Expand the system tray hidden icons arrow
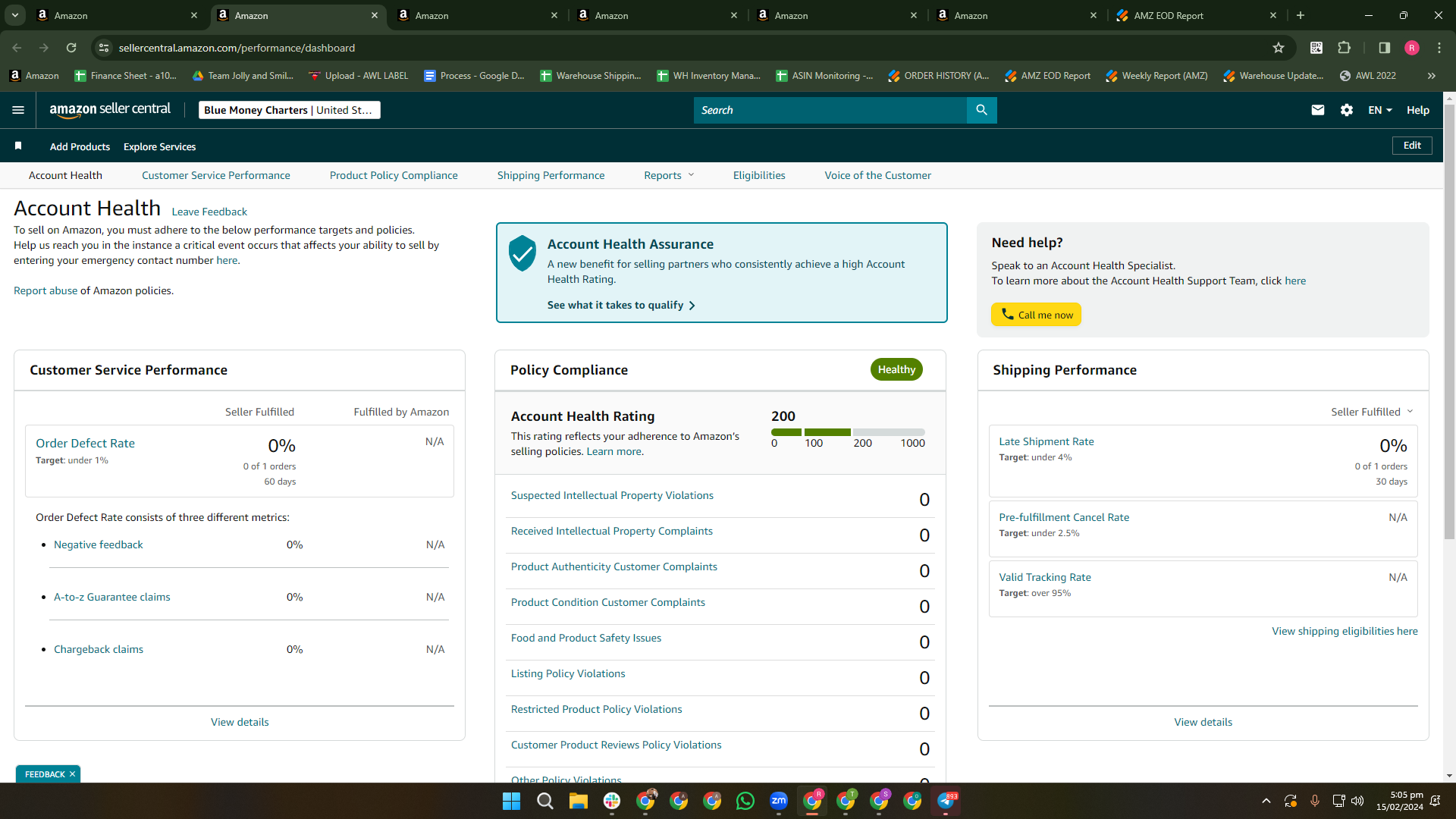This screenshot has height=819, width=1456. click(x=1266, y=801)
